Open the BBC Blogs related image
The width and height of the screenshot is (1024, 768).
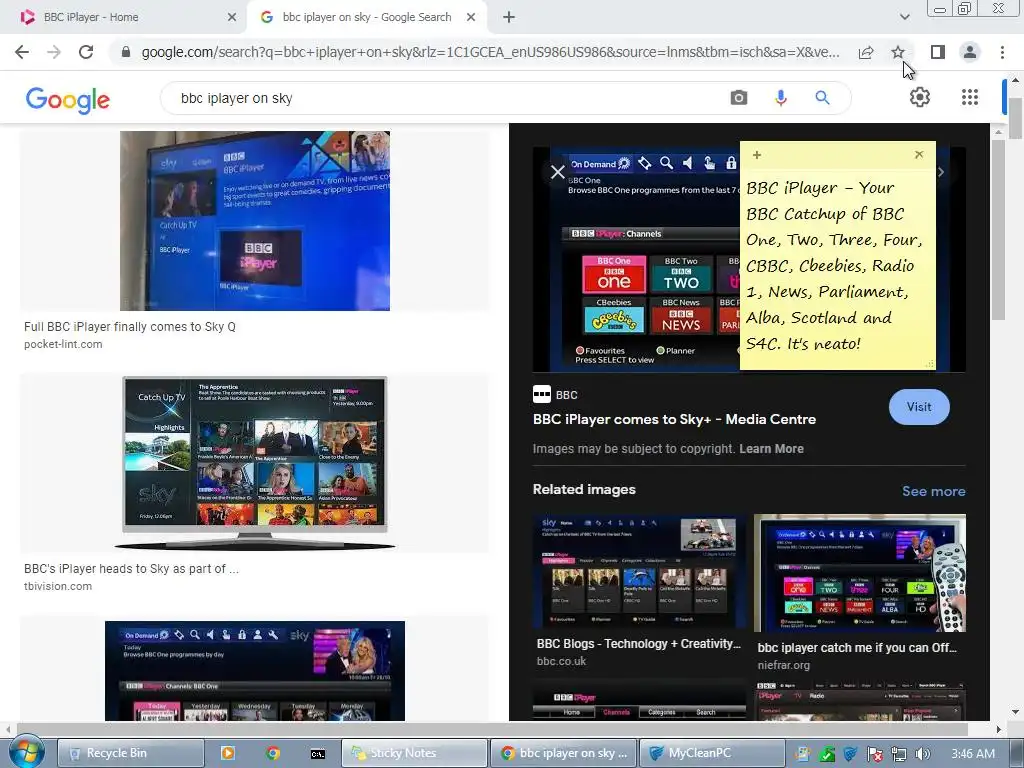[x=639, y=573]
